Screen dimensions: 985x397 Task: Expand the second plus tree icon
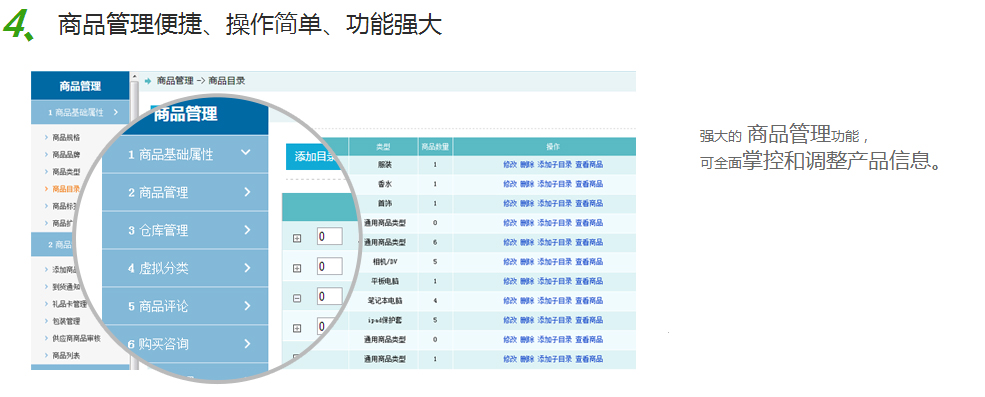(x=297, y=268)
